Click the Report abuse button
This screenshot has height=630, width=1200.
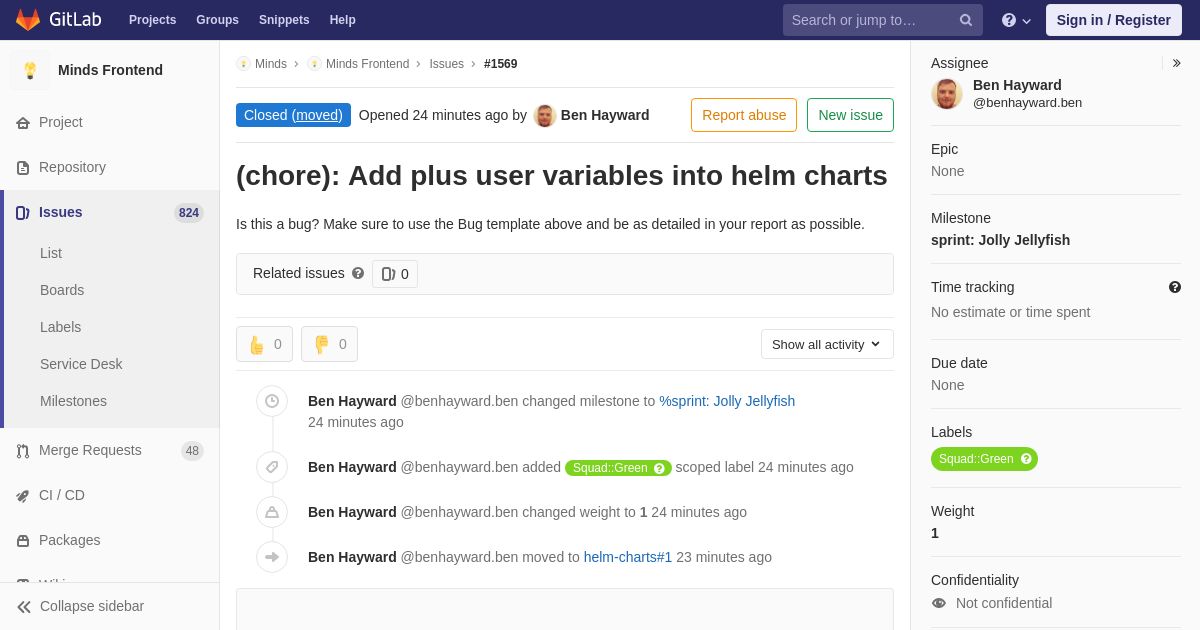click(x=744, y=115)
